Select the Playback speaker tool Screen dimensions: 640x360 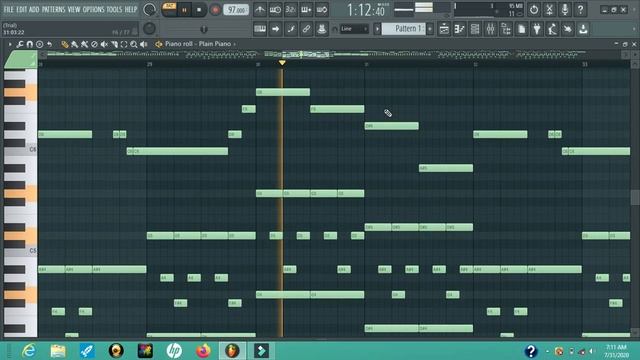144,44
